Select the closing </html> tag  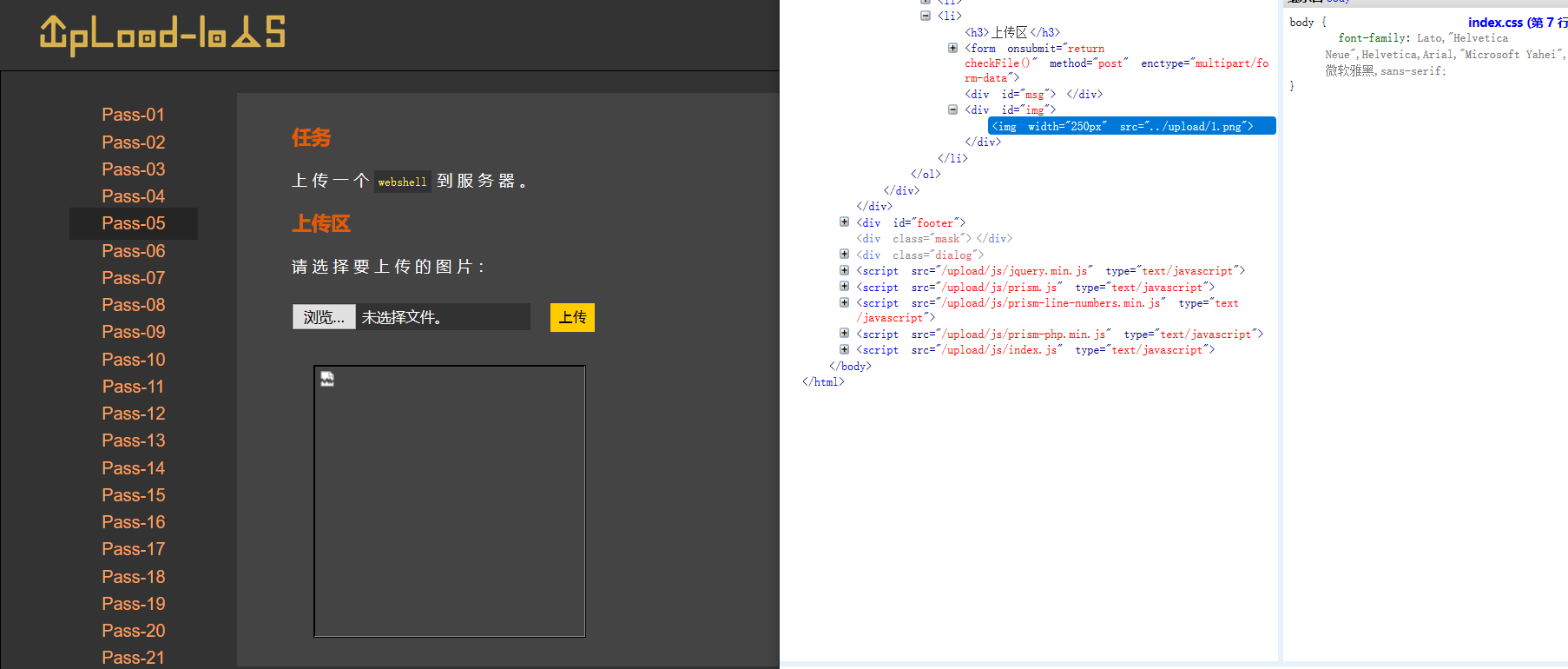(x=823, y=381)
